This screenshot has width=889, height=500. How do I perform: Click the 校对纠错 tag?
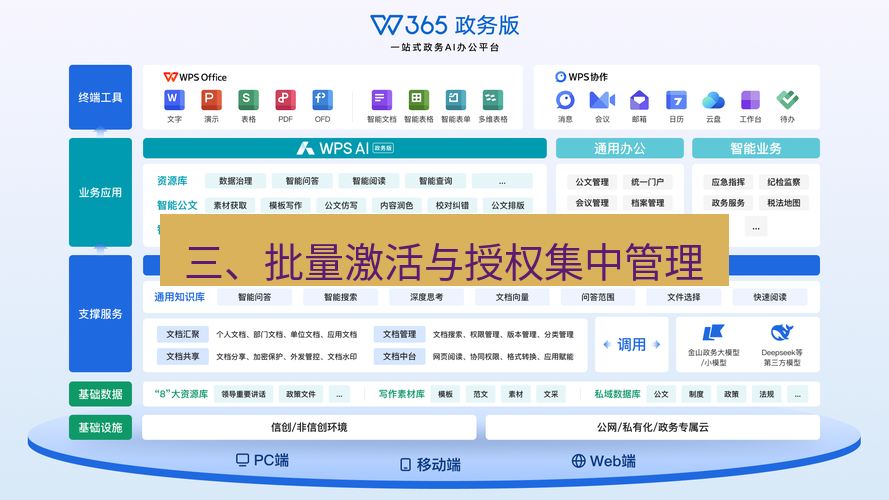tap(452, 205)
